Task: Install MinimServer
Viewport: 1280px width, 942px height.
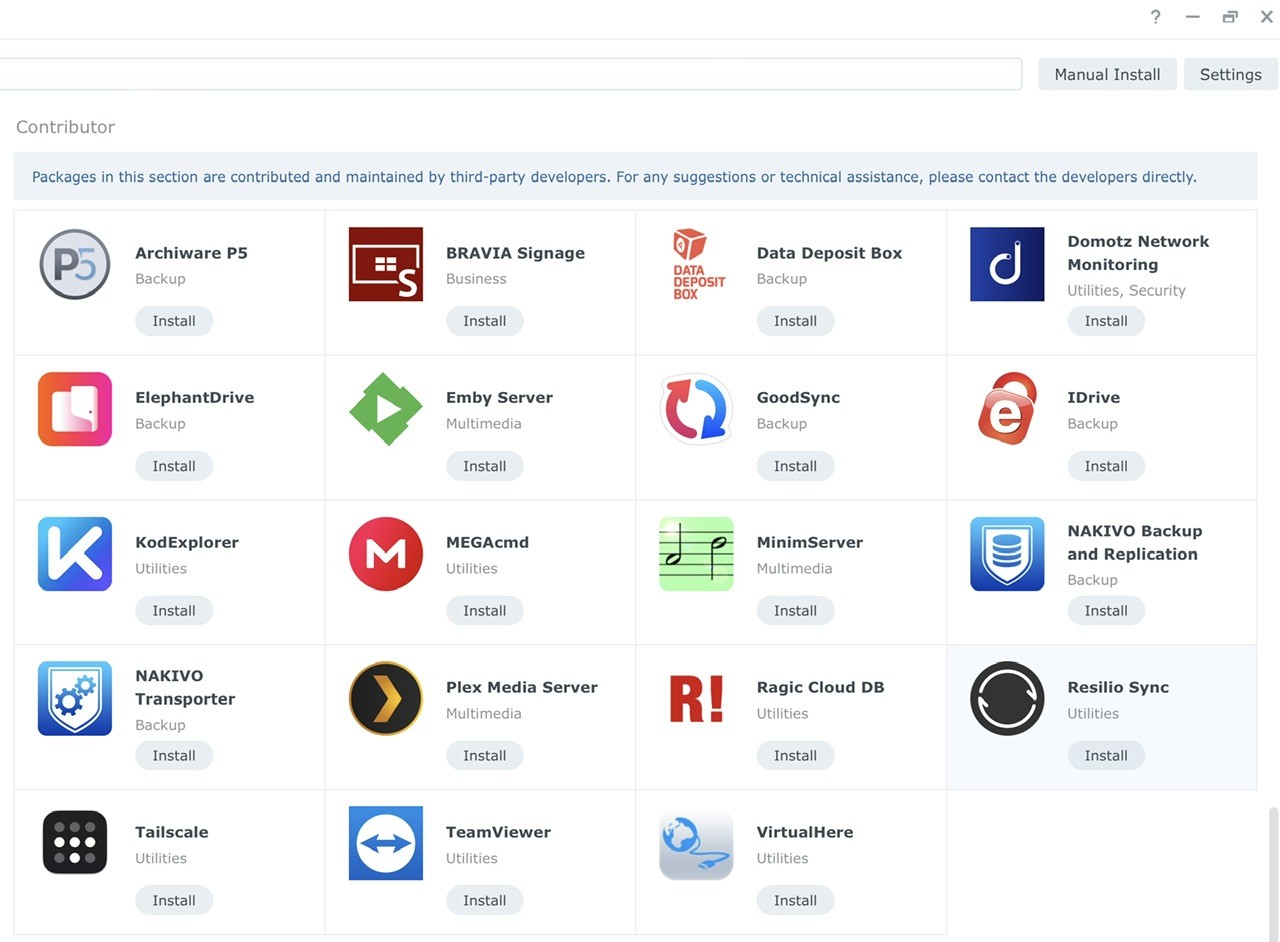Action: click(x=796, y=611)
